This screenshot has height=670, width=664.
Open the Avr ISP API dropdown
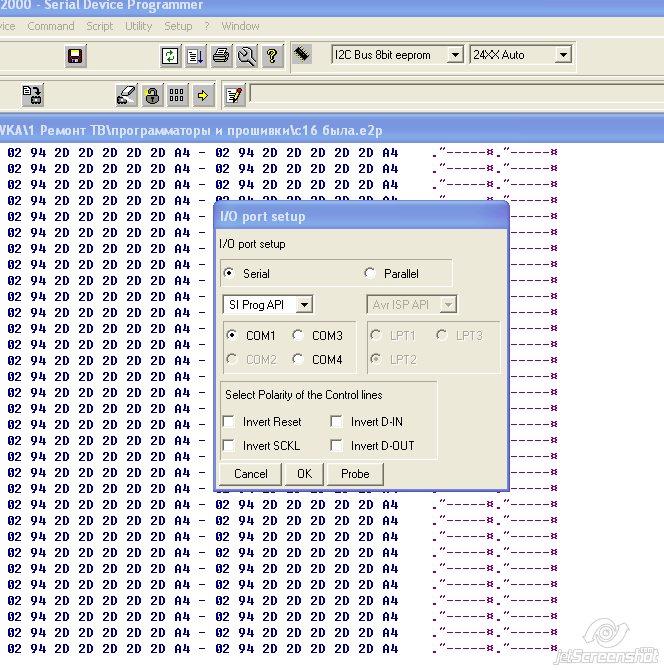(412, 305)
